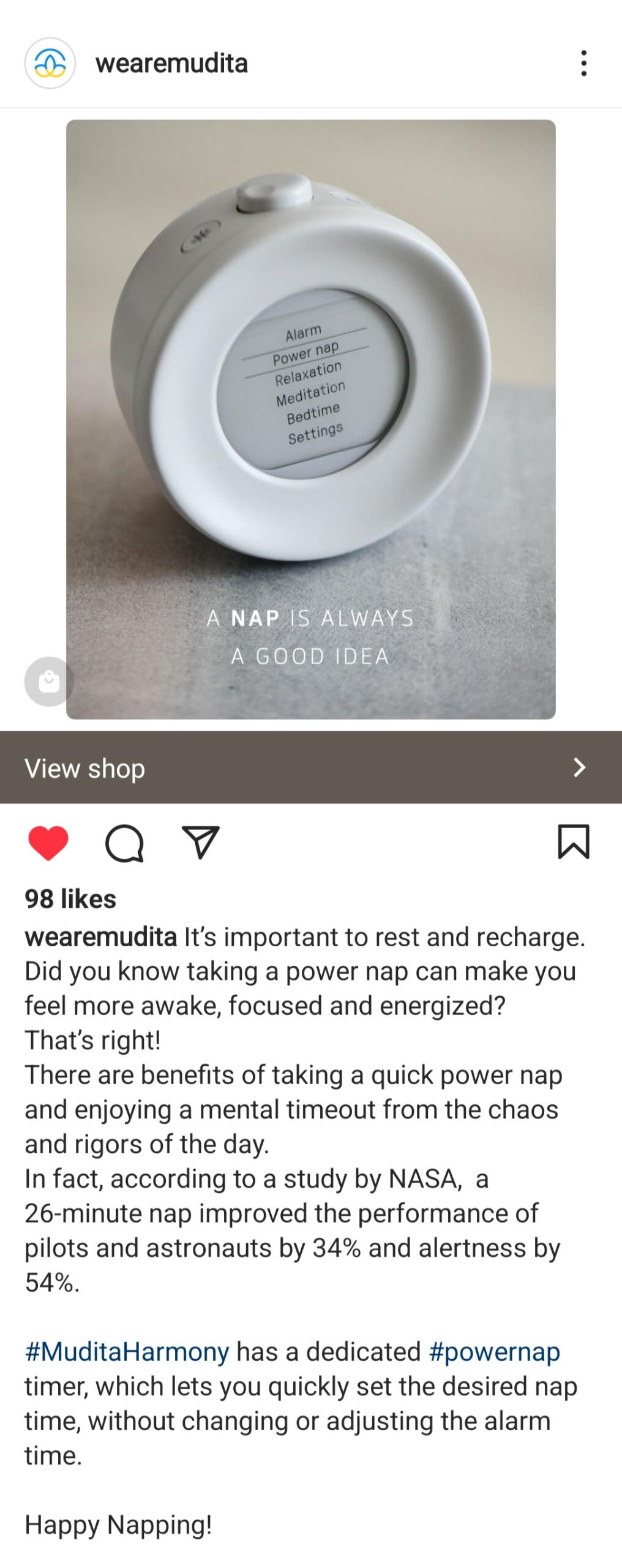622x1568 pixels.
Task: Tap the Power nap entry on the clock screen
Action: click(305, 353)
